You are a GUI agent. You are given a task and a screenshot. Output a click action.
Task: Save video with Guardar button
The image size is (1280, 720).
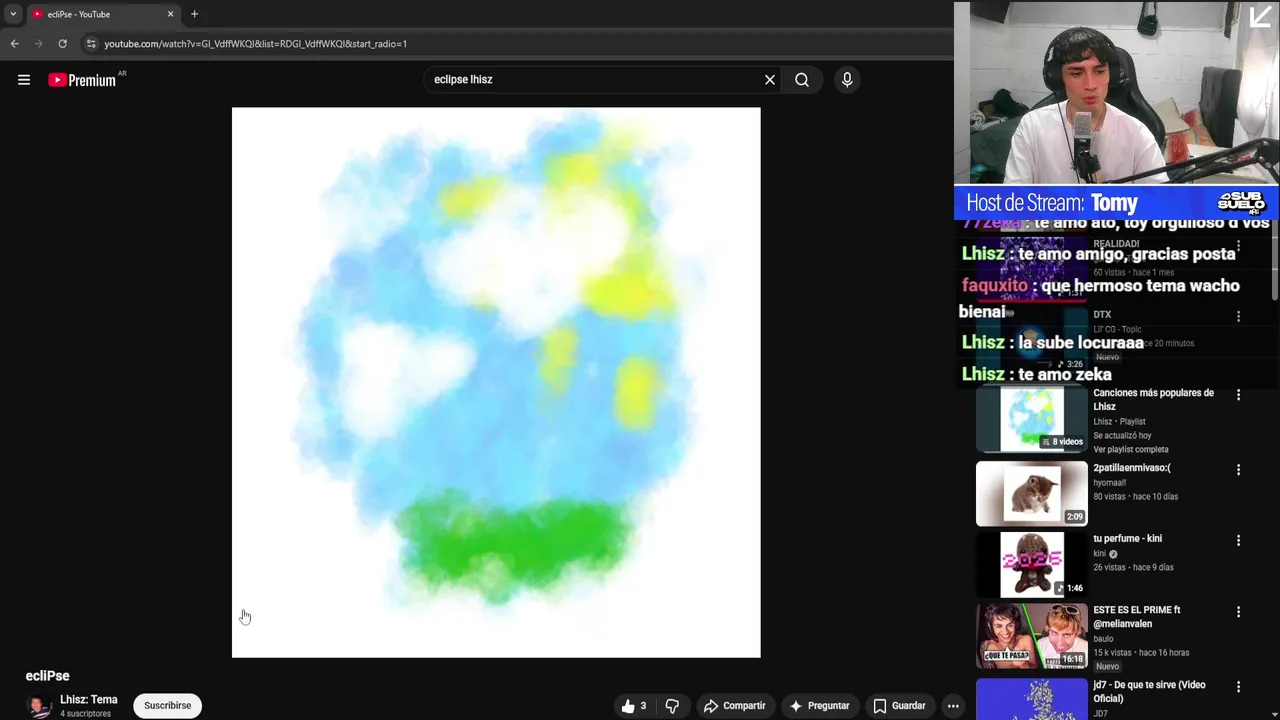click(899, 706)
